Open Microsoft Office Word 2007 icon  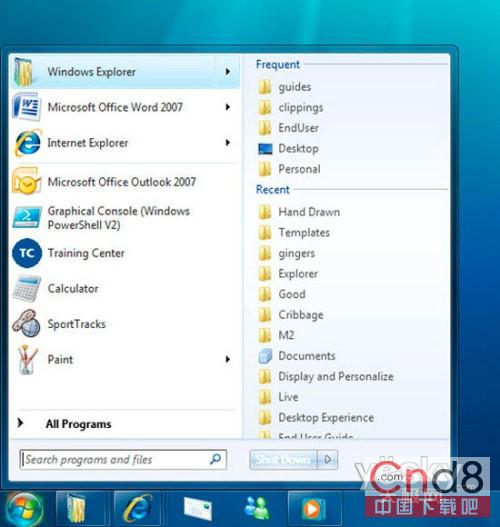click(27, 107)
